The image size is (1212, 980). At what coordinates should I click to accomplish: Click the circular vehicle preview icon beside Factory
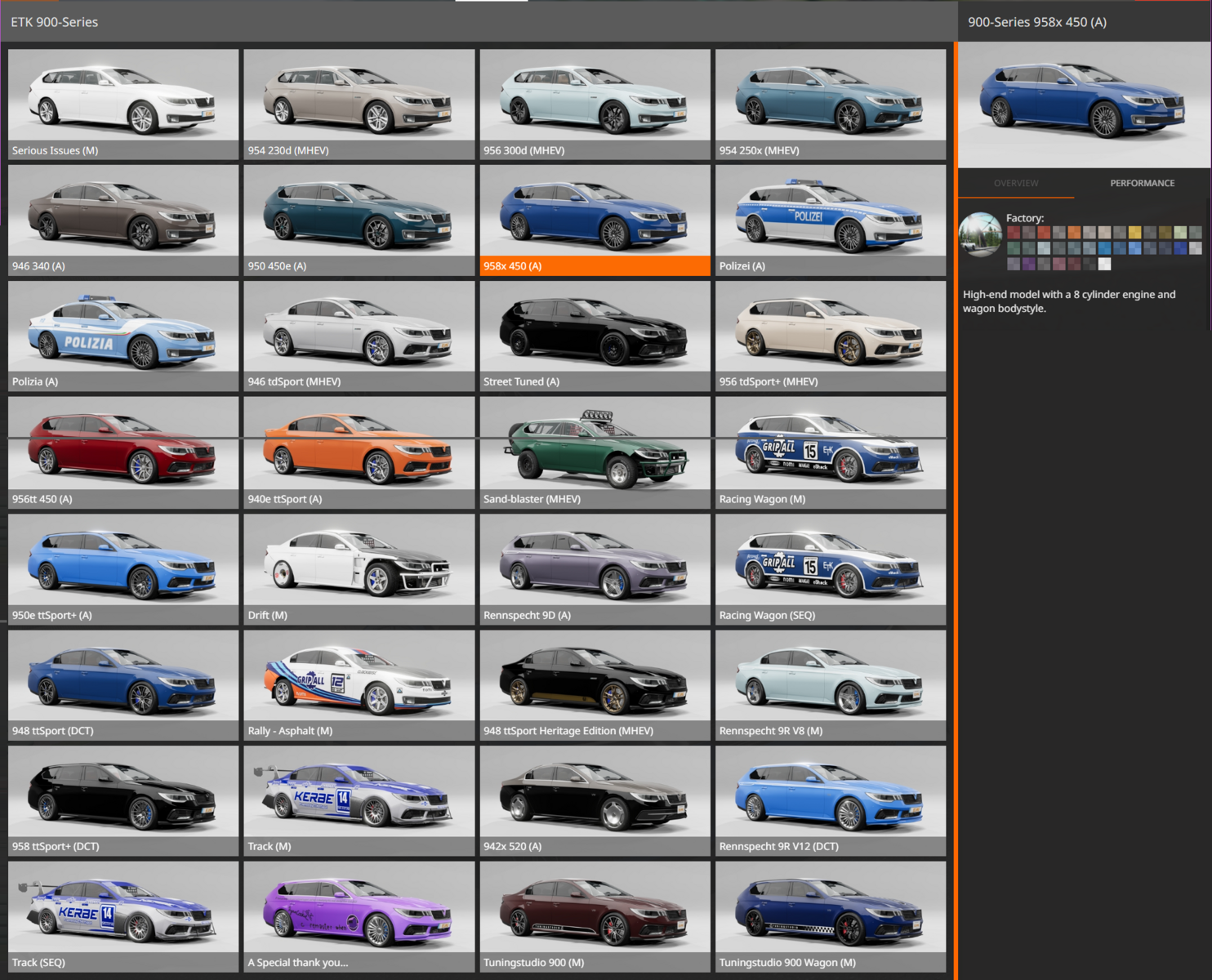coord(980,234)
